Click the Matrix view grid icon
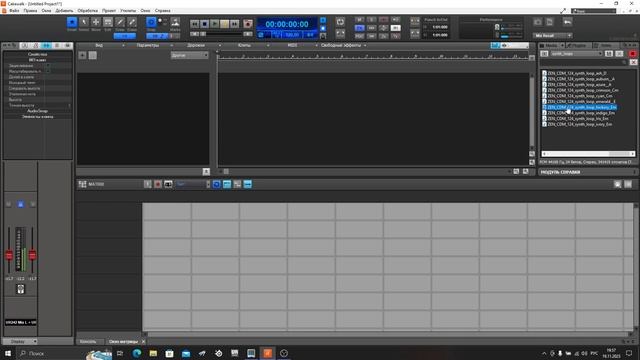 tap(82, 184)
